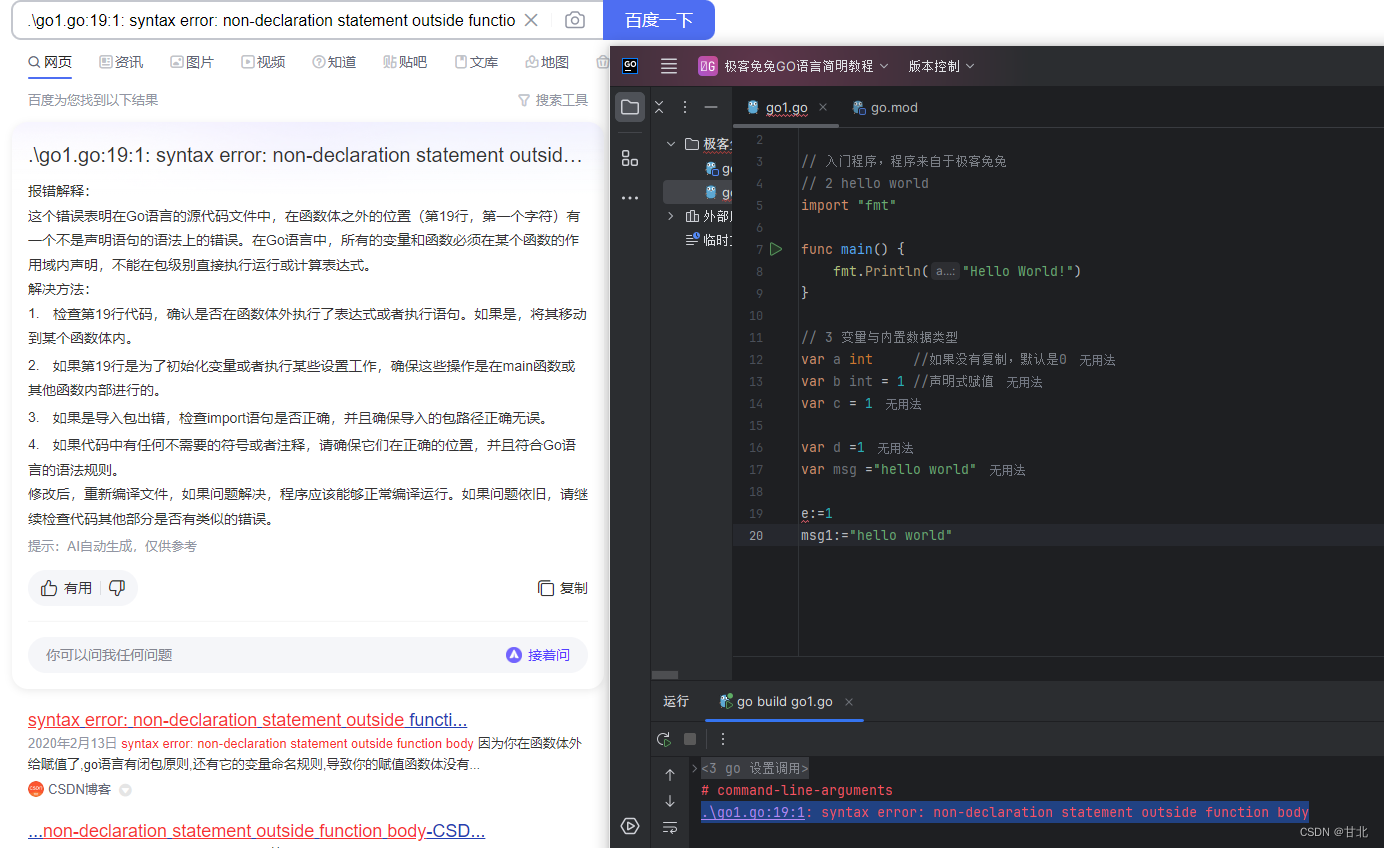This screenshot has width=1384, height=848.
Task: Open Baidu 网页 tab
Action: pyautogui.click(x=50, y=62)
